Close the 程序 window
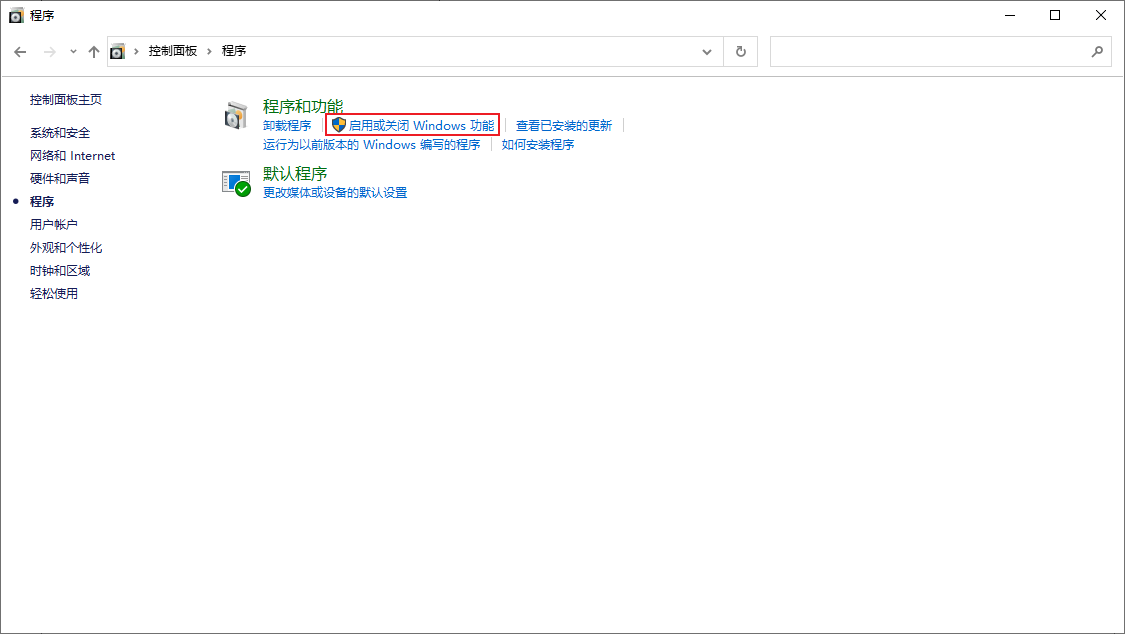 coord(1101,15)
